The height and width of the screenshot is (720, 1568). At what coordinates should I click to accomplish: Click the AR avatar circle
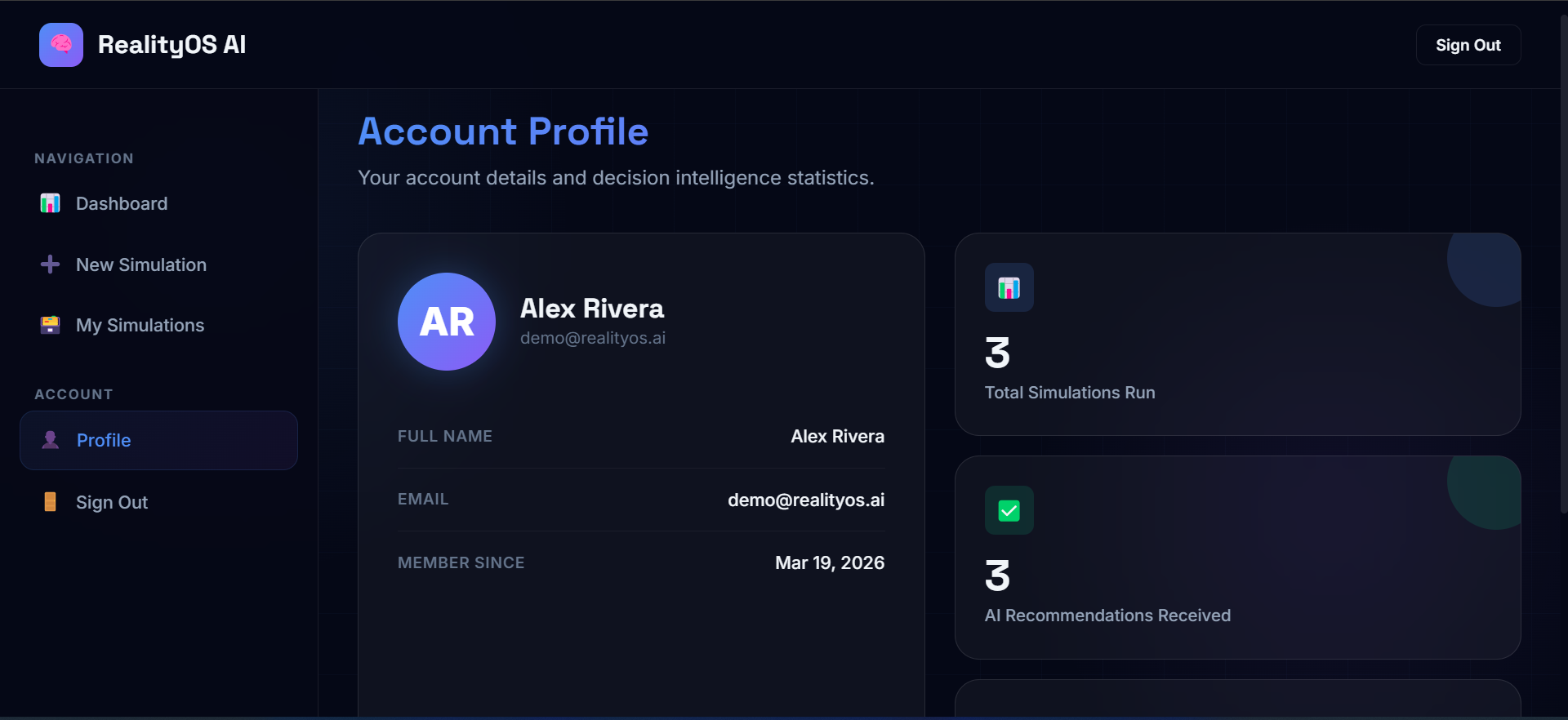click(447, 322)
